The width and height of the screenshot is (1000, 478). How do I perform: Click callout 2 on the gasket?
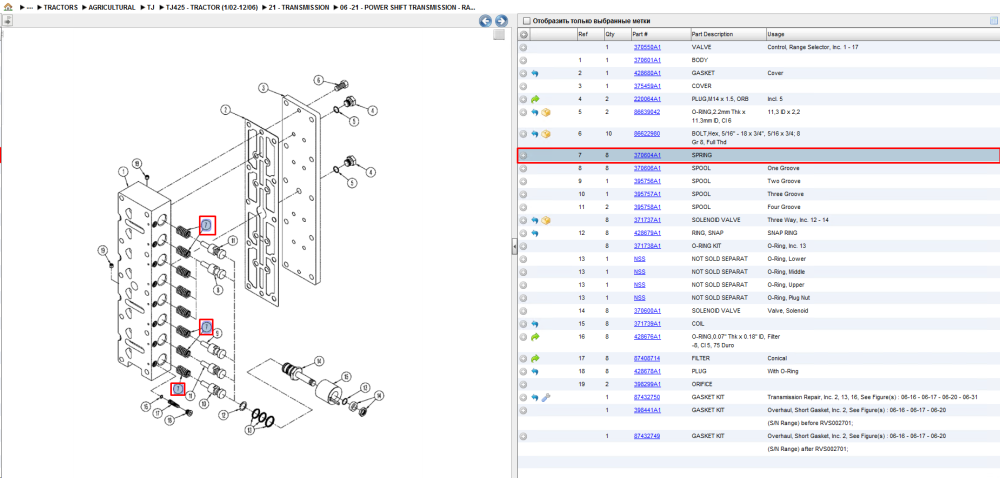pyautogui.click(x=225, y=110)
